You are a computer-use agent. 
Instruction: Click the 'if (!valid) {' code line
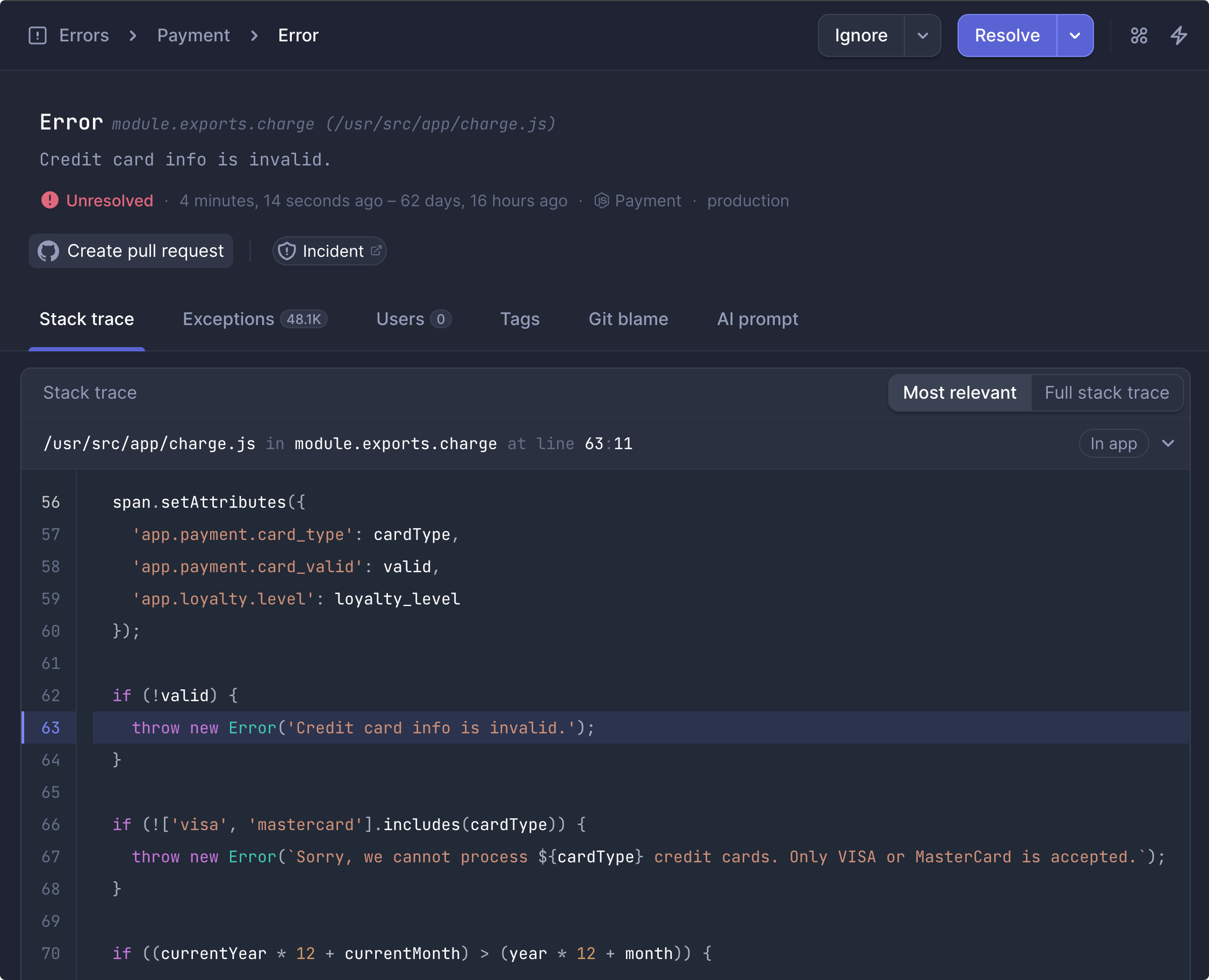(175, 695)
